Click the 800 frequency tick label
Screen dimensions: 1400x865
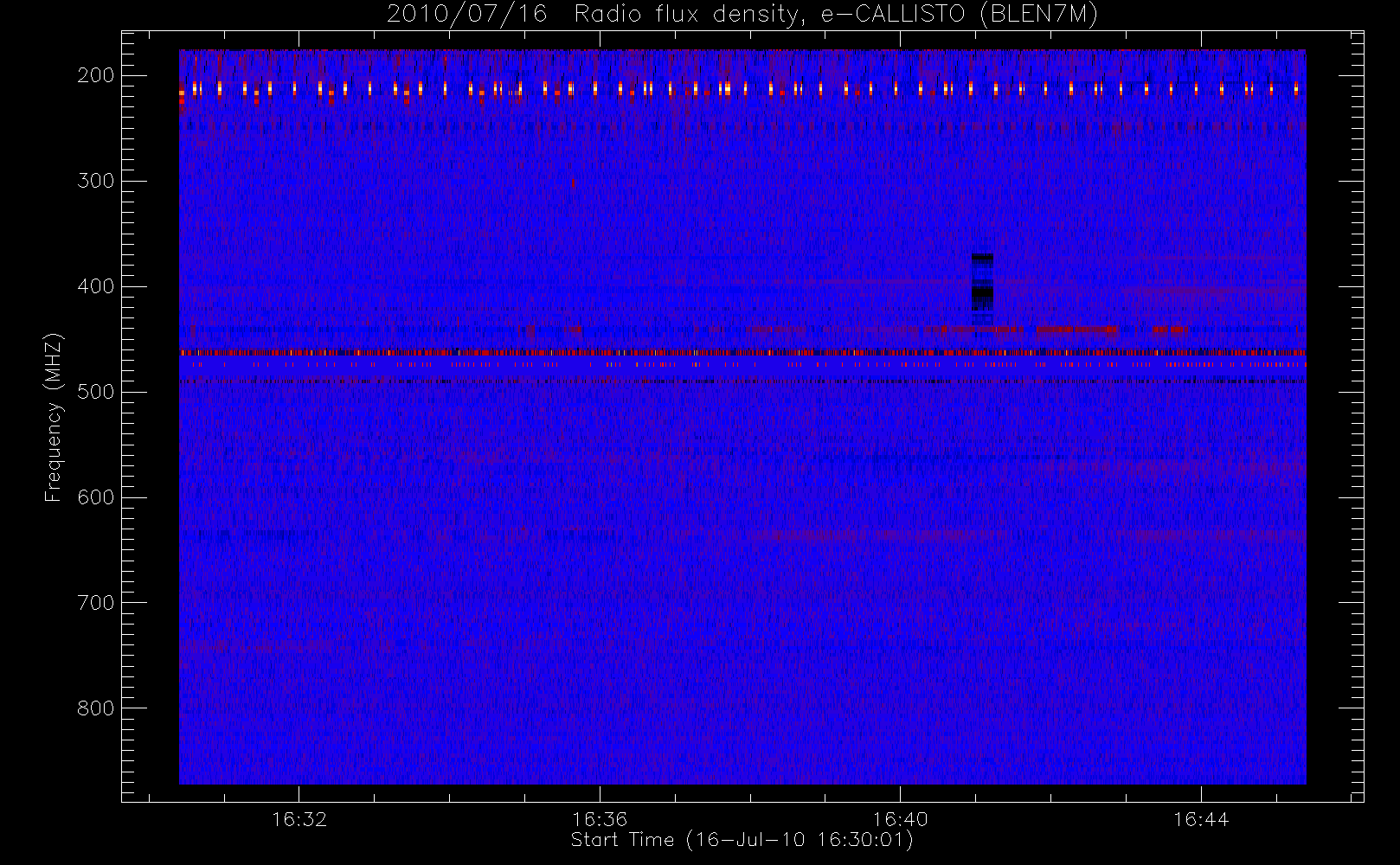pos(96,708)
